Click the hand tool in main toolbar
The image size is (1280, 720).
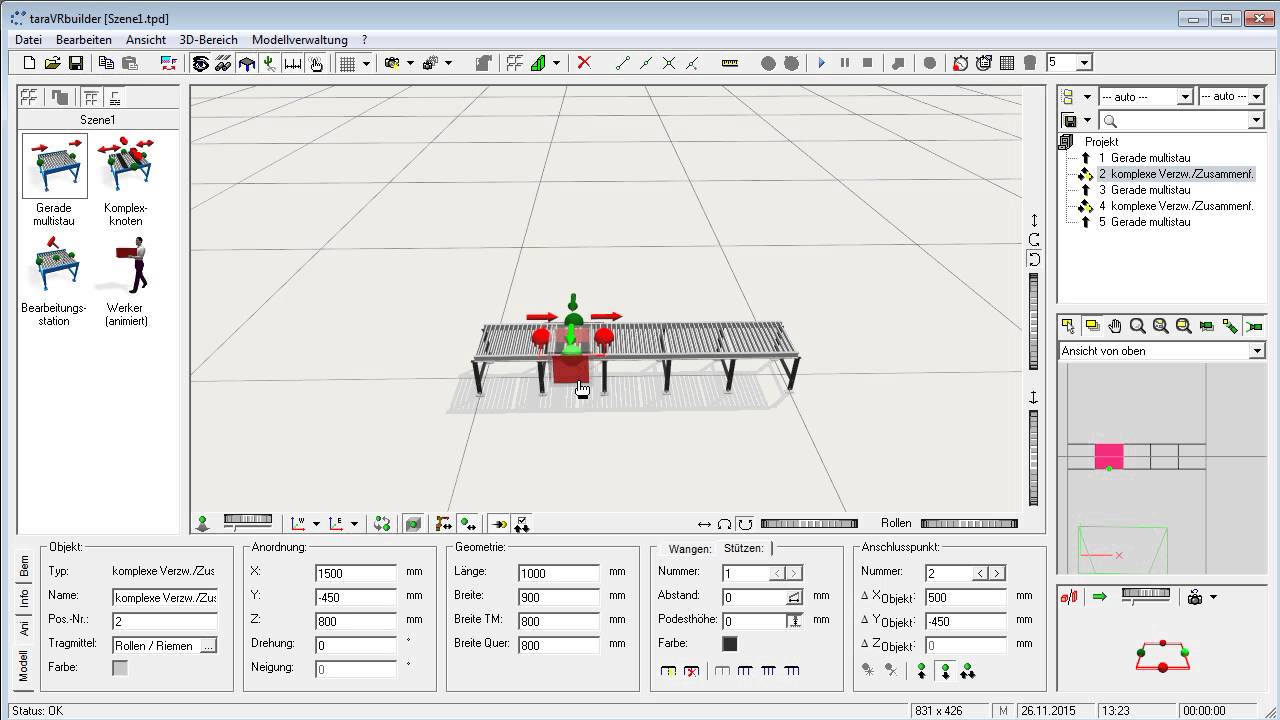pyautogui.click(x=316, y=63)
